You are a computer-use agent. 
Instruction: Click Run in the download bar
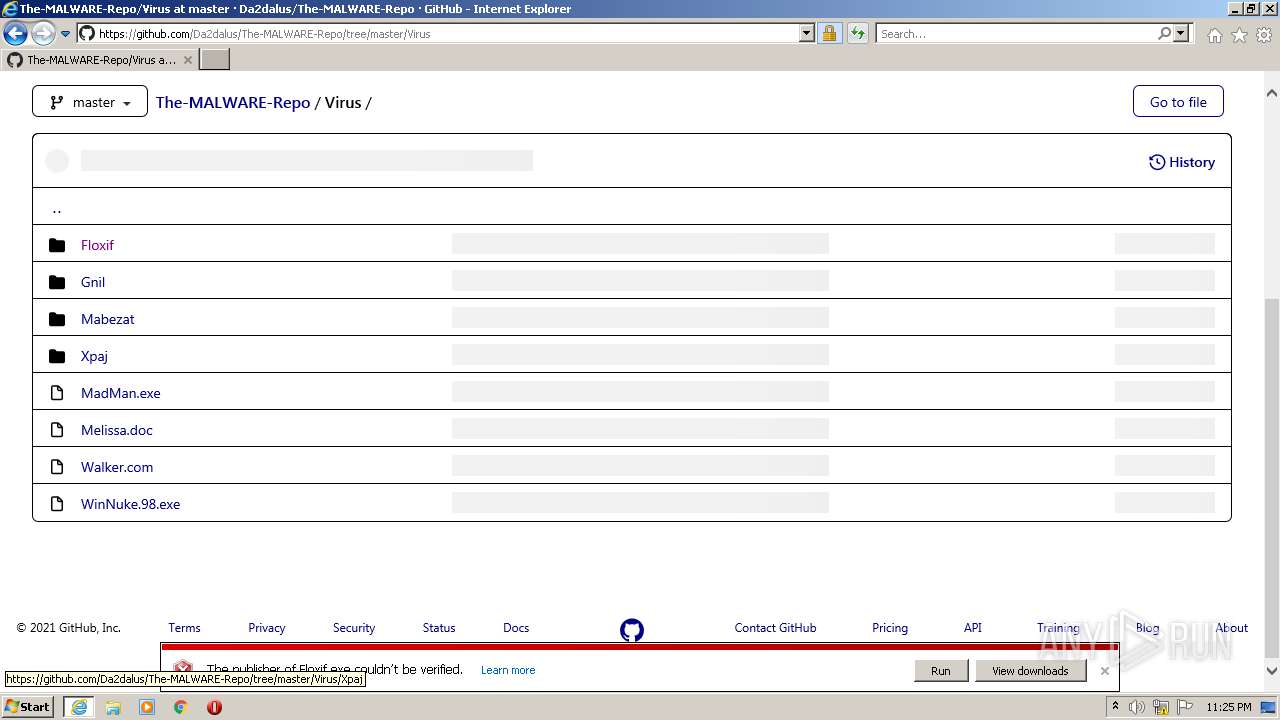click(940, 671)
